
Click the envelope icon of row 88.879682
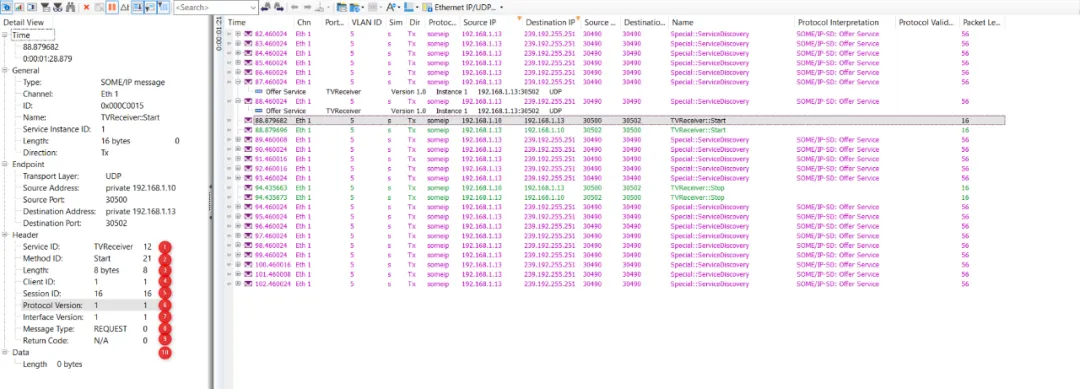click(249, 120)
